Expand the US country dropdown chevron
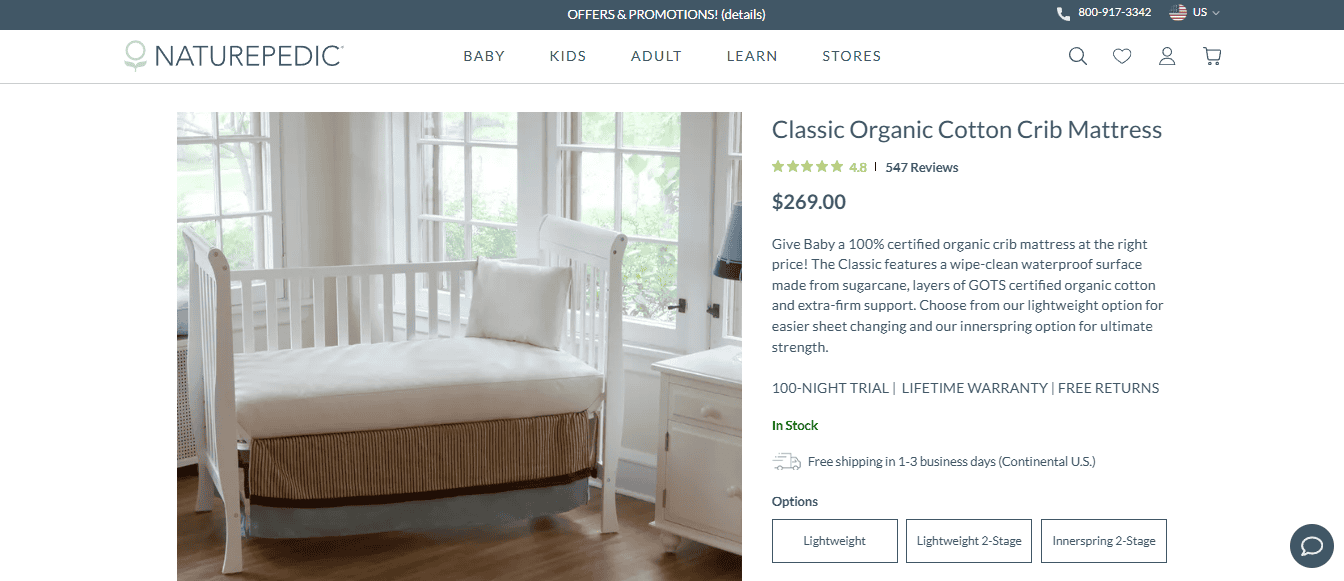1344x581 pixels. pyautogui.click(x=1216, y=13)
